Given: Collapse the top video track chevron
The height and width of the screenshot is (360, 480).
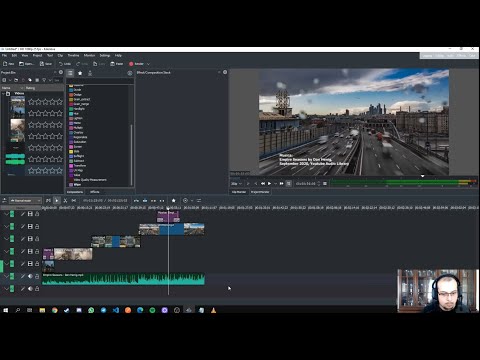Looking at the screenshot, I should tap(6, 214).
